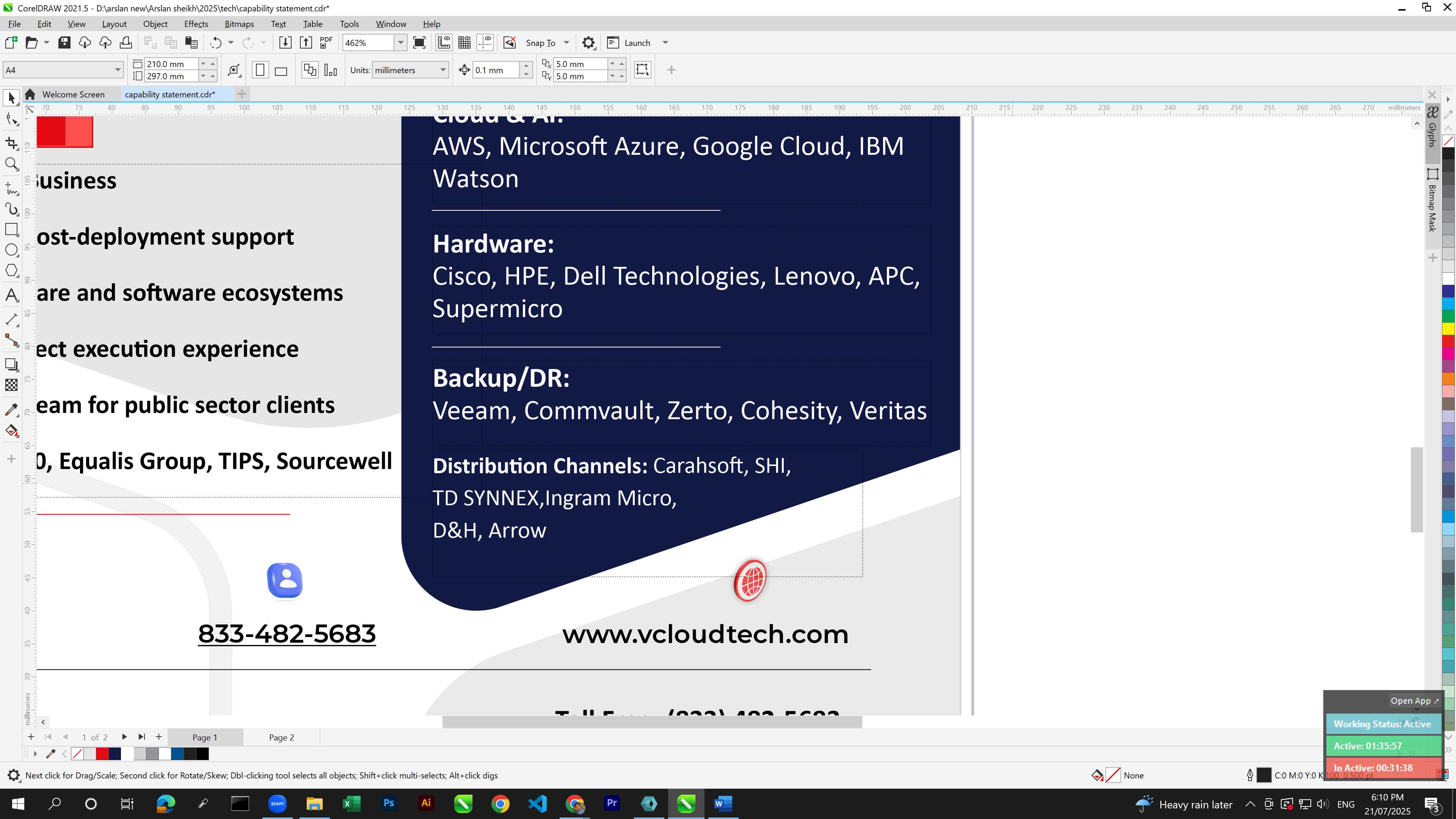Toggle Snap off button
Screen dimensions: 1456x819
point(510,42)
